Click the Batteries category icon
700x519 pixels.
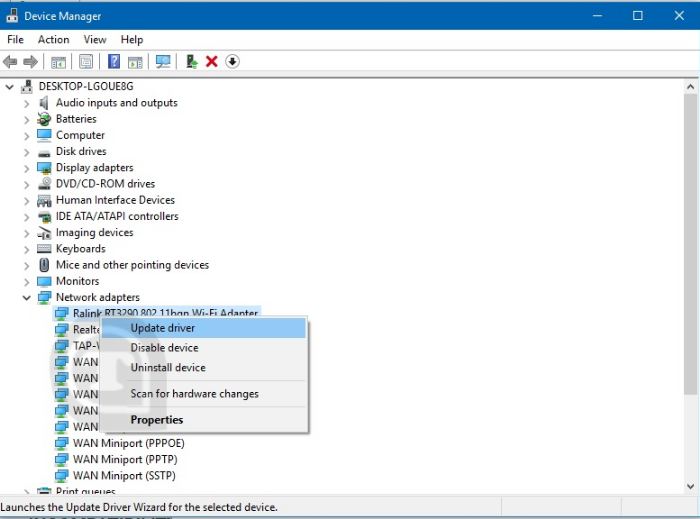pyautogui.click(x=44, y=119)
